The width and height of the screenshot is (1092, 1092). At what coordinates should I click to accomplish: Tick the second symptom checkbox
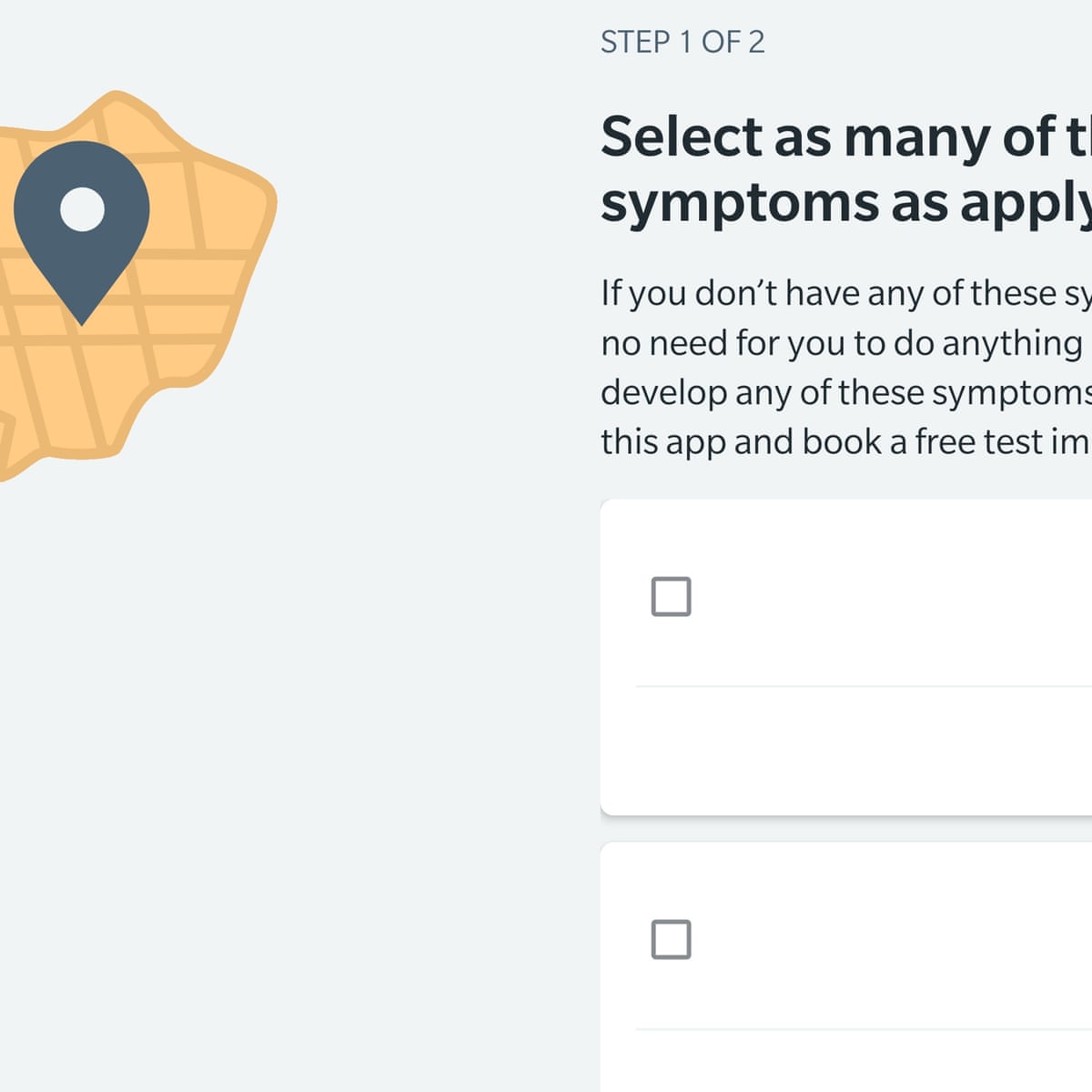671,939
